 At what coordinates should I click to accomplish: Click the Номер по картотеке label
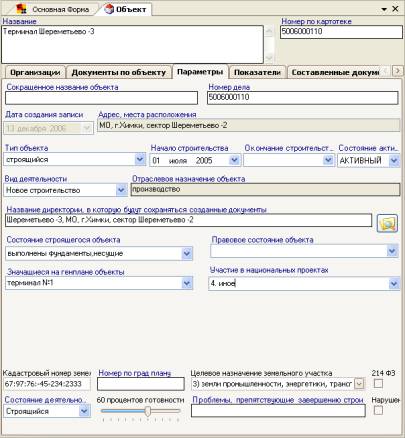click(316, 21)
